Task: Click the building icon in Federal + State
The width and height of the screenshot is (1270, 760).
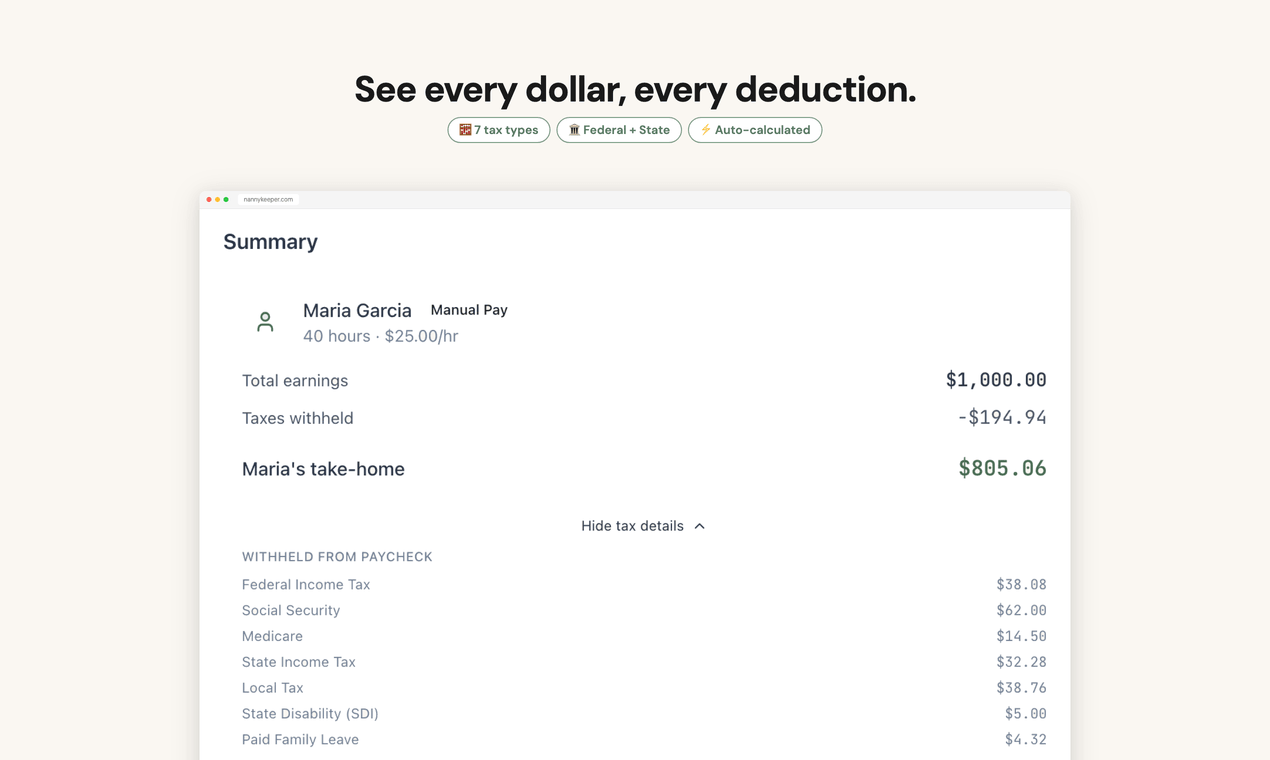Action: pyautogui.click(x=574, y=130)
